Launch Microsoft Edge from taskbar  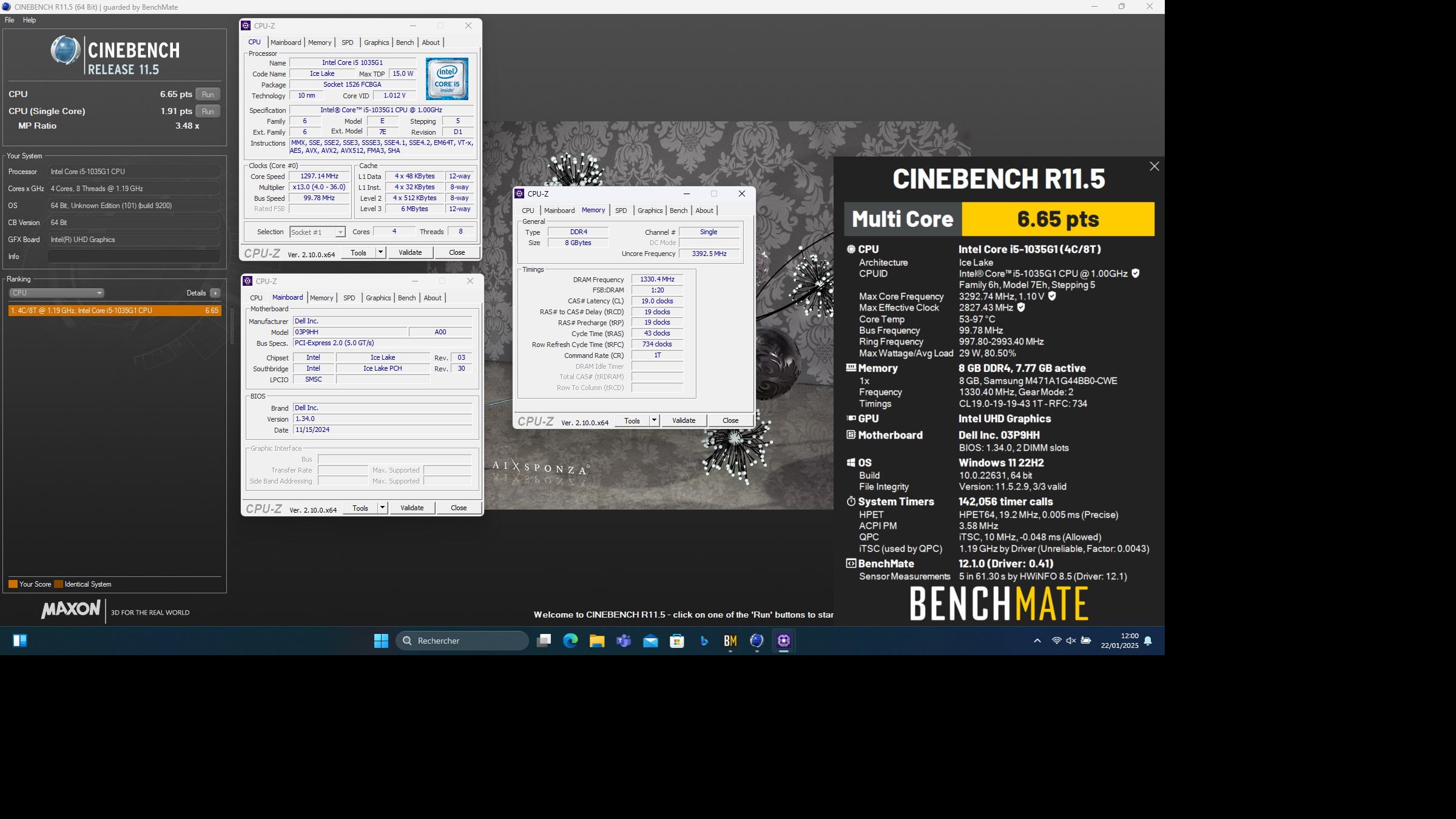(x=570, y=641)
